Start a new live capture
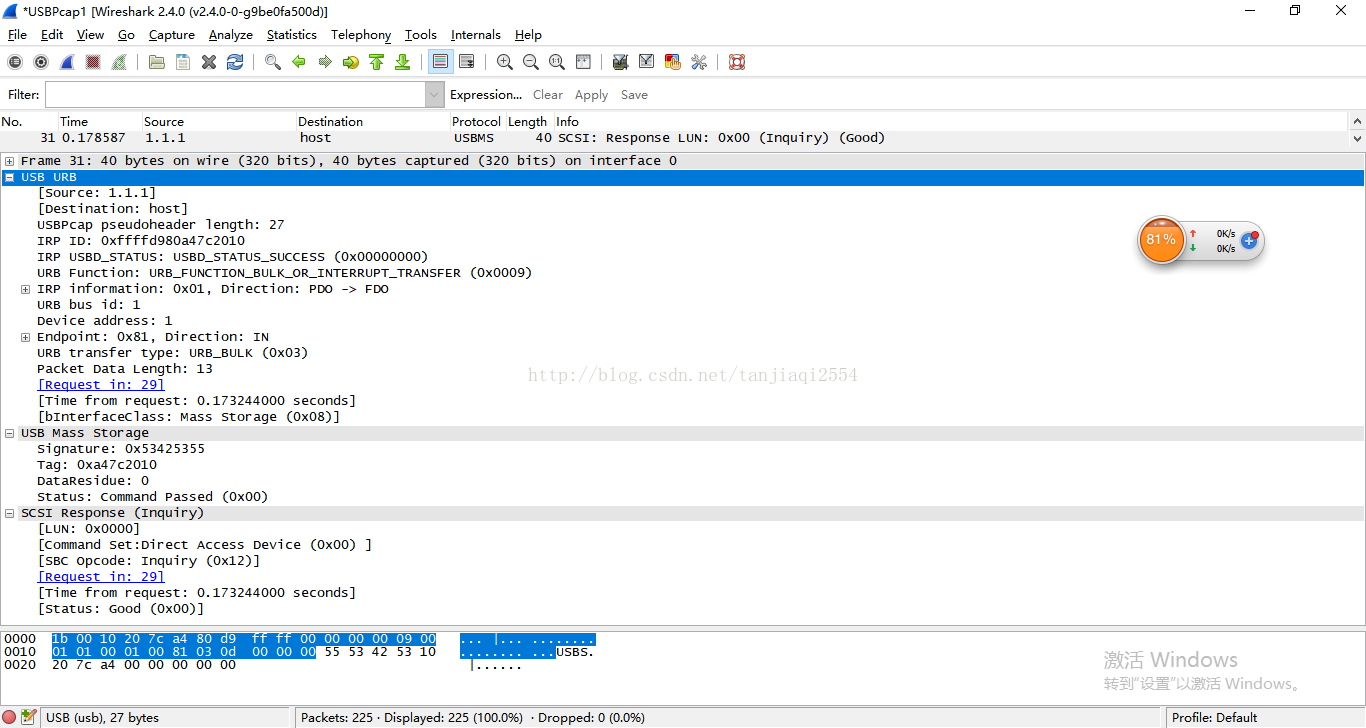Image resolution: width=1366 pixels, height=728 pixels. coord(67,62)
